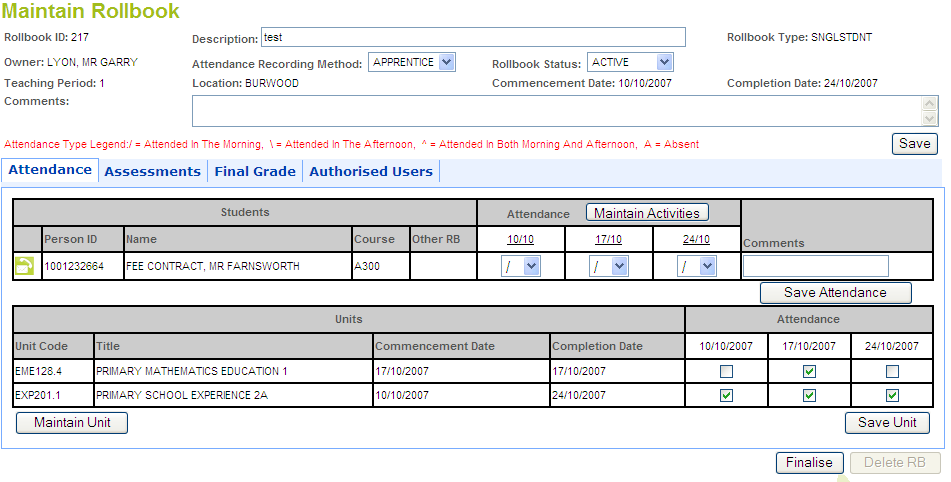Select the Authorised Users tab
The height and width of the screenshot is (482, 951).
tap(371, 171)
